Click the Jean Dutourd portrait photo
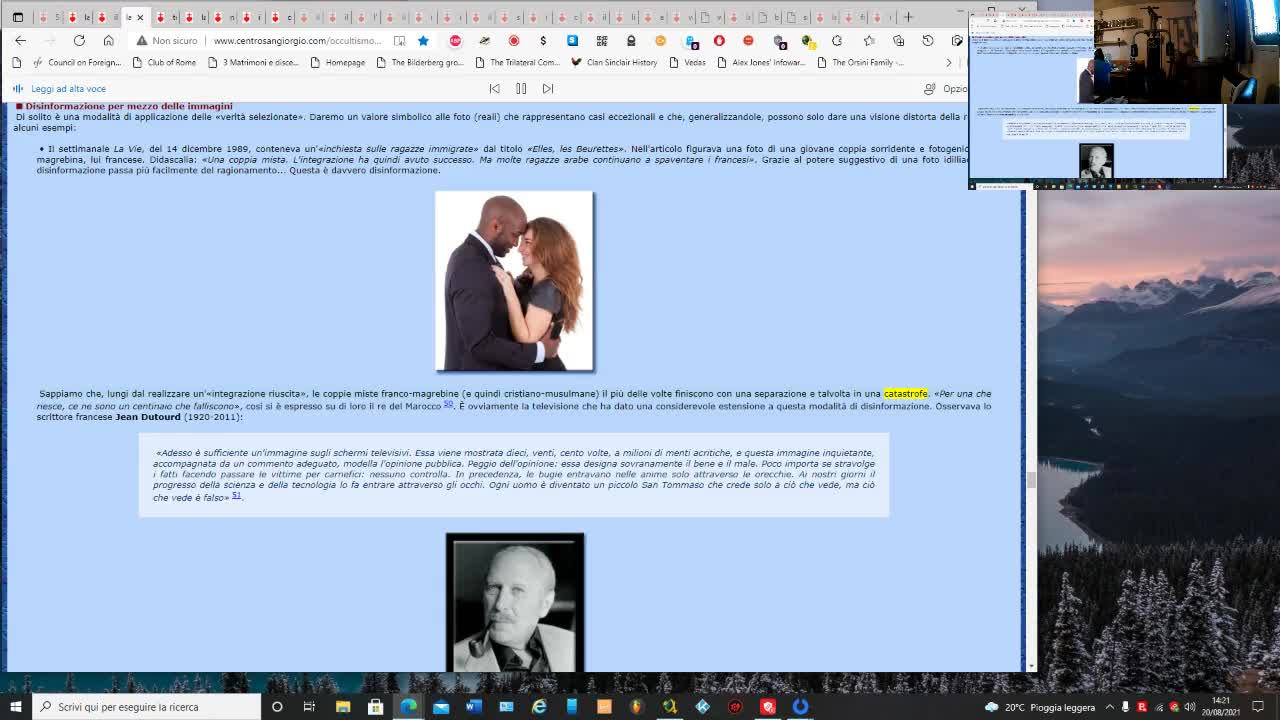Screen dimensions: 1280x720 (515, 603)
